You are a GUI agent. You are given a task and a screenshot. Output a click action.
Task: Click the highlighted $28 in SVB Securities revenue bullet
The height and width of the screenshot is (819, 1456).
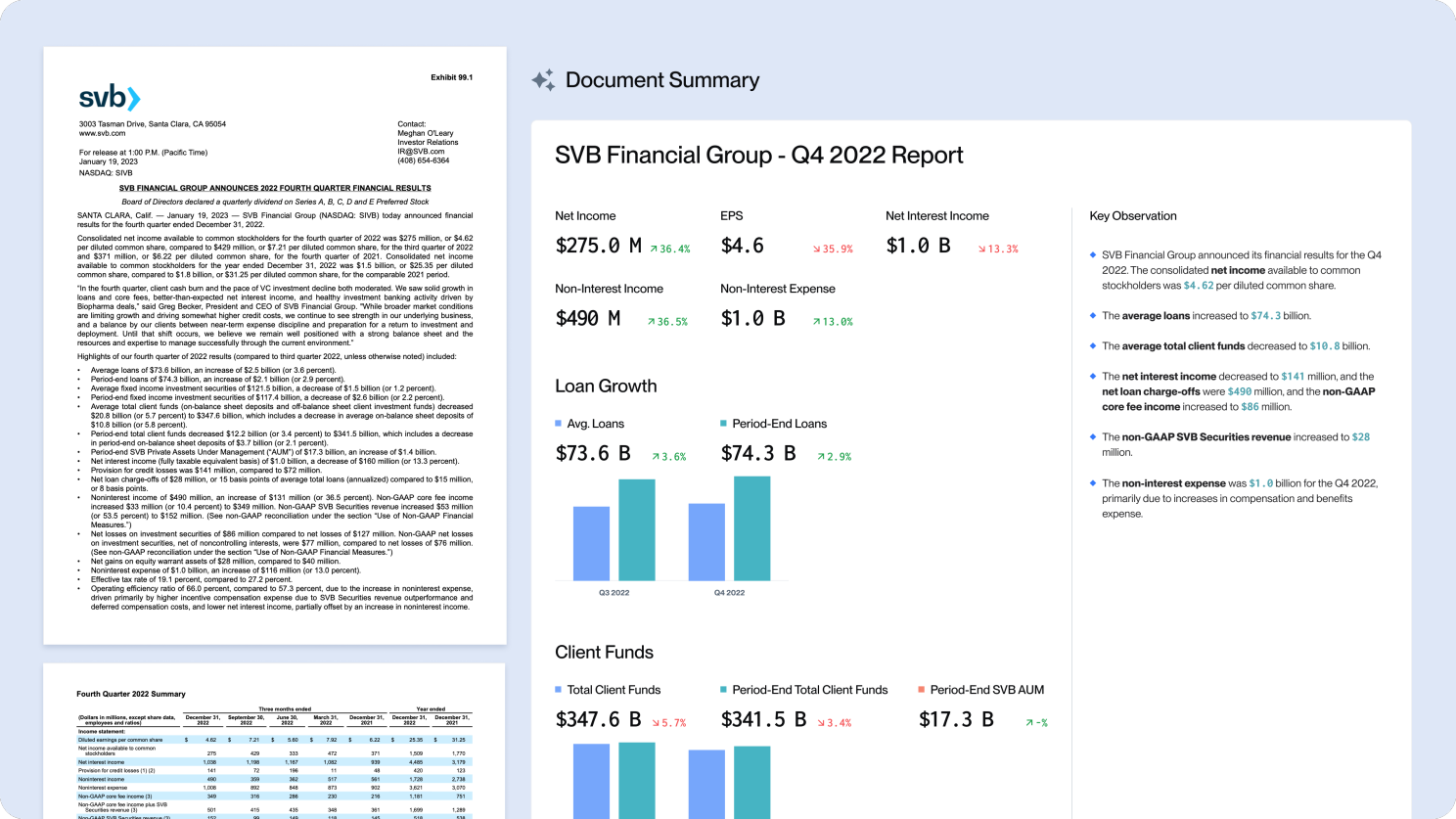click(x=1361, y=437)
